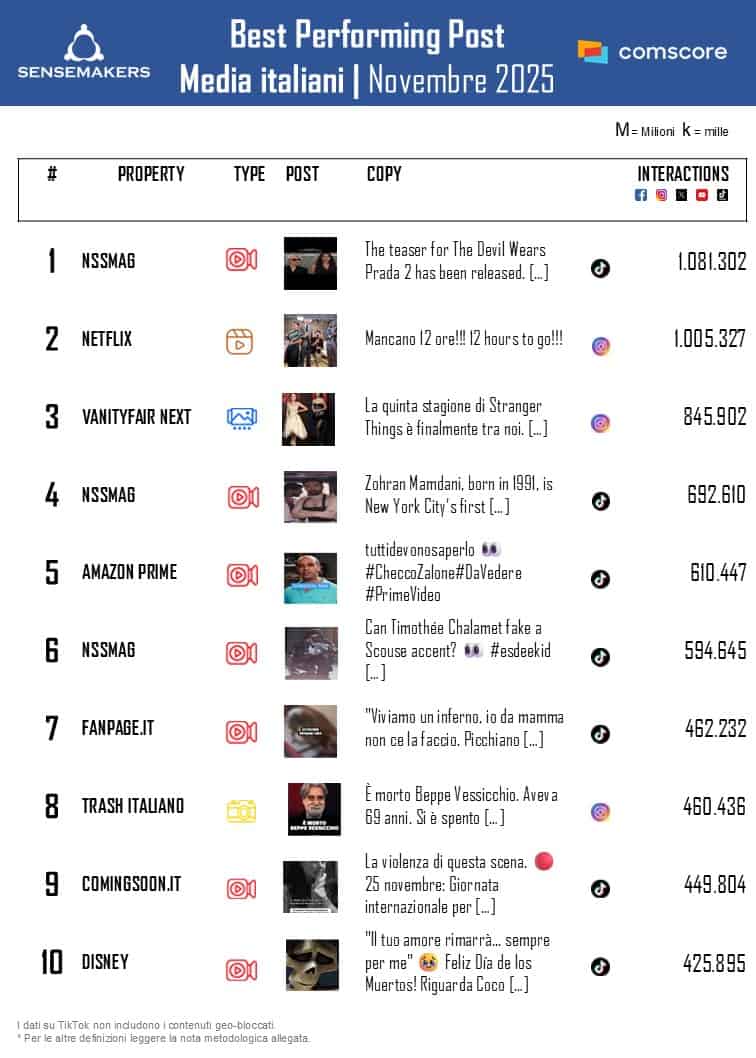Click the TikTok icon in the Fanpage.it row

coord(600,734)
